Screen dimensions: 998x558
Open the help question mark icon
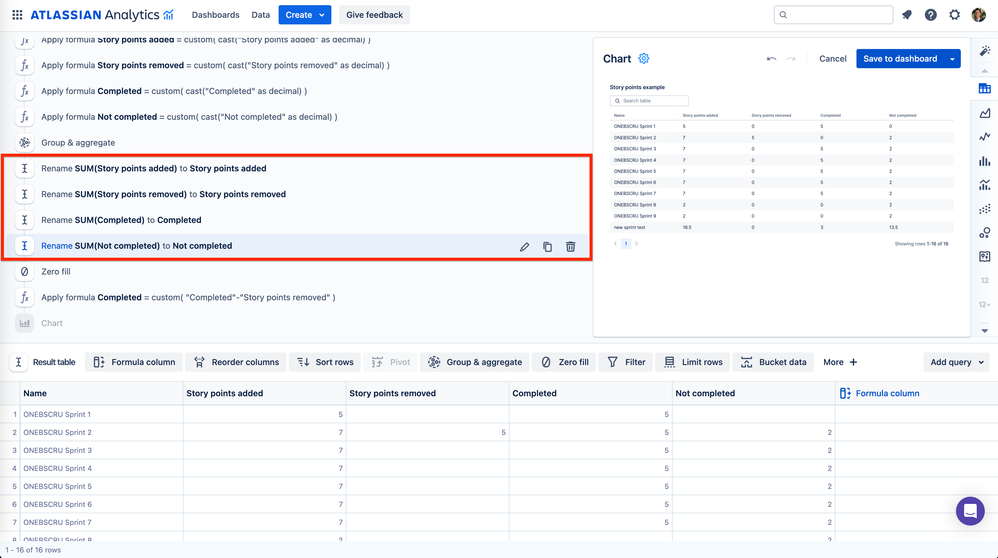coord(931,15)
